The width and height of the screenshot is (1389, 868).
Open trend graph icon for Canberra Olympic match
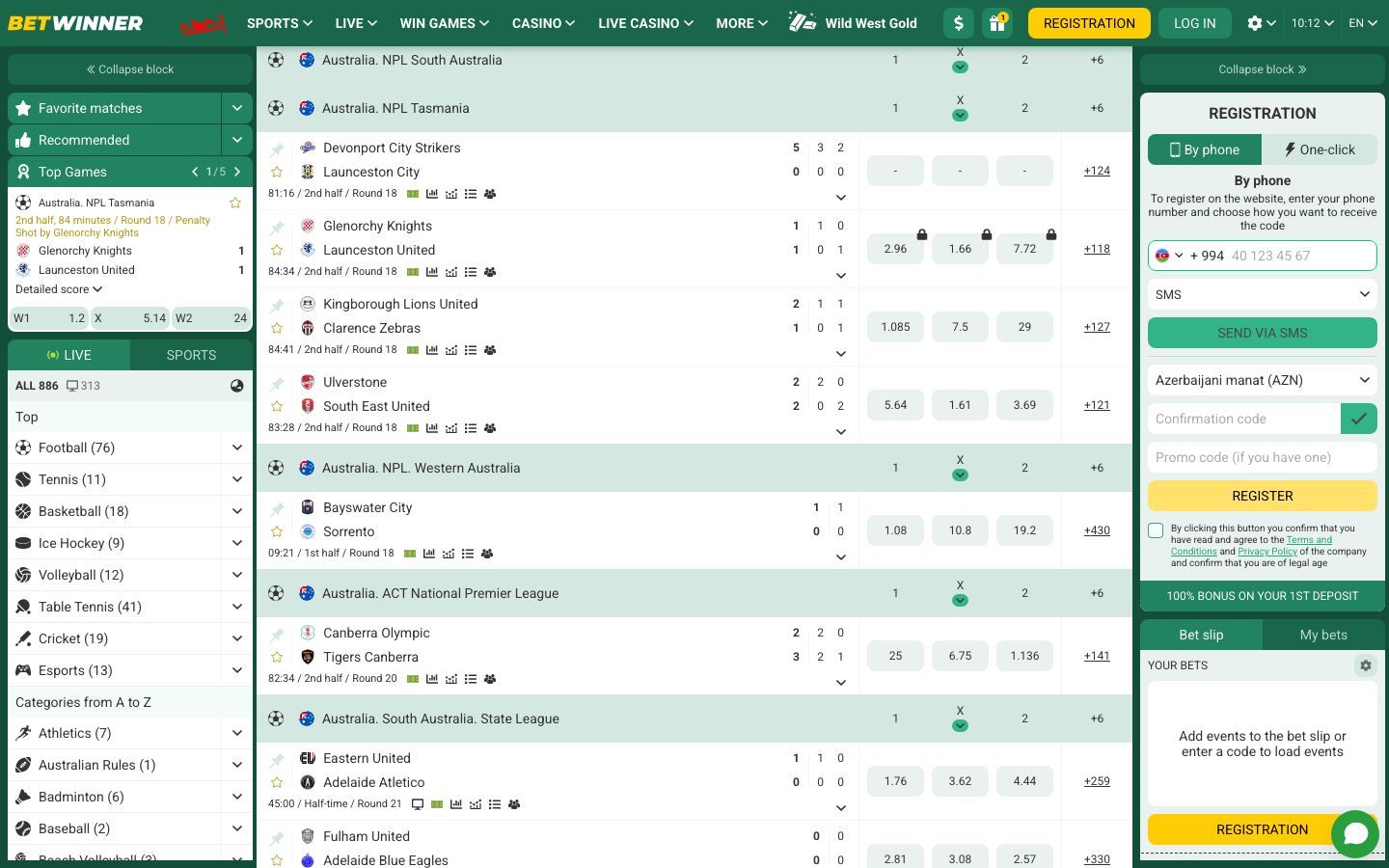451,679
